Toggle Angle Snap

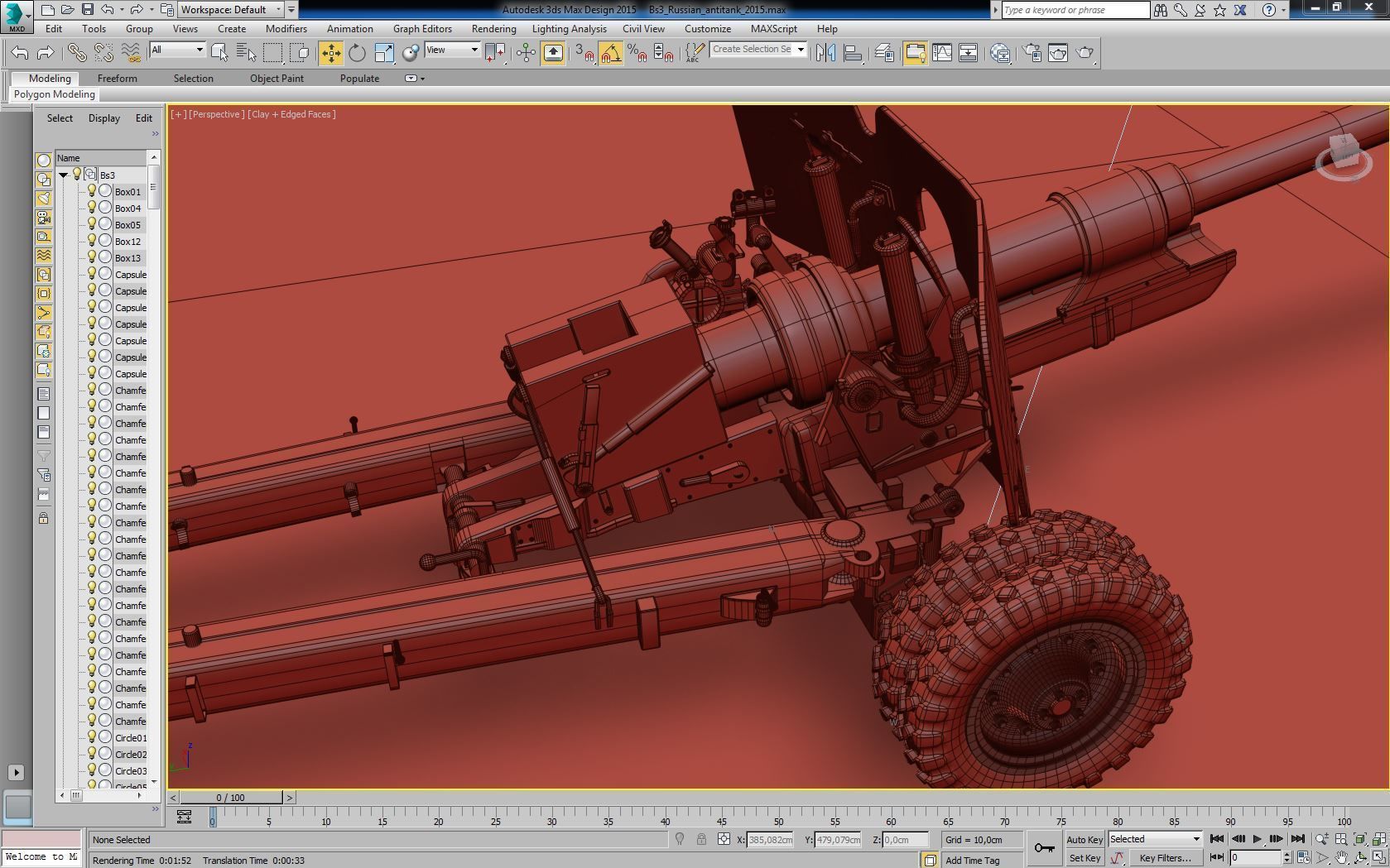point(611,53)
